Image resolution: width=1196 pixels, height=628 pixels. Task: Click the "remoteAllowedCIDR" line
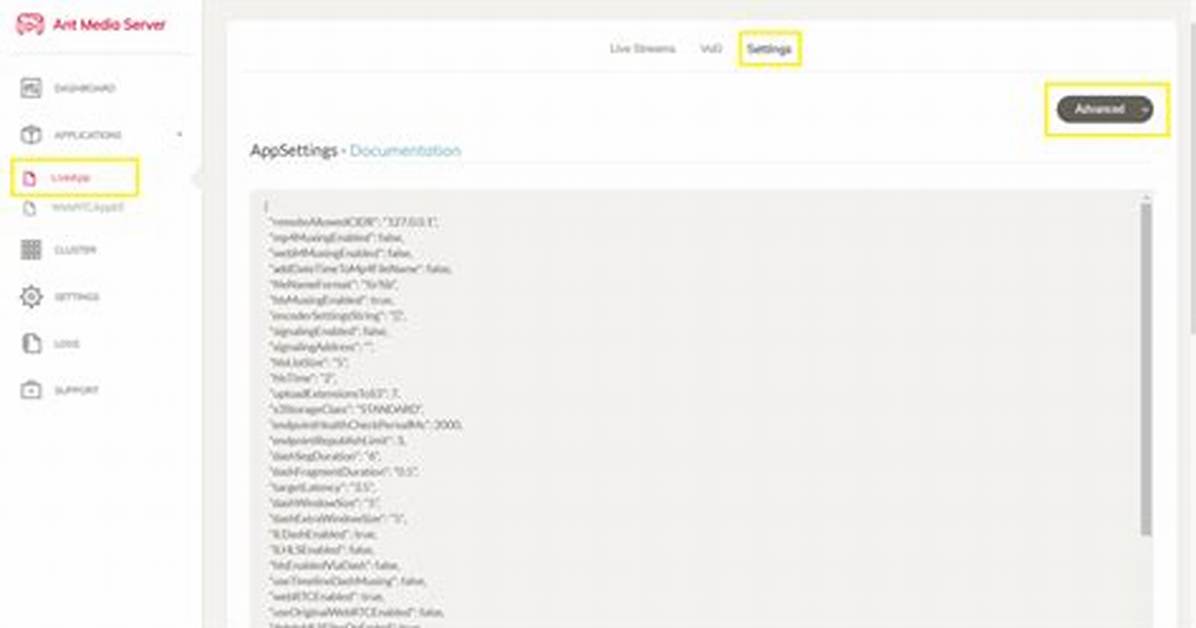click(353, 222)
